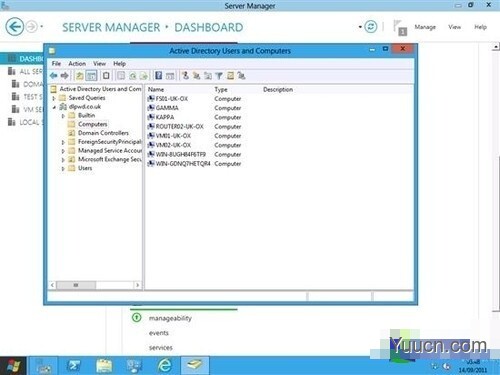Click the Add to group toolbar icon
This screenshot has width=500, height=375.
(241, 76)
